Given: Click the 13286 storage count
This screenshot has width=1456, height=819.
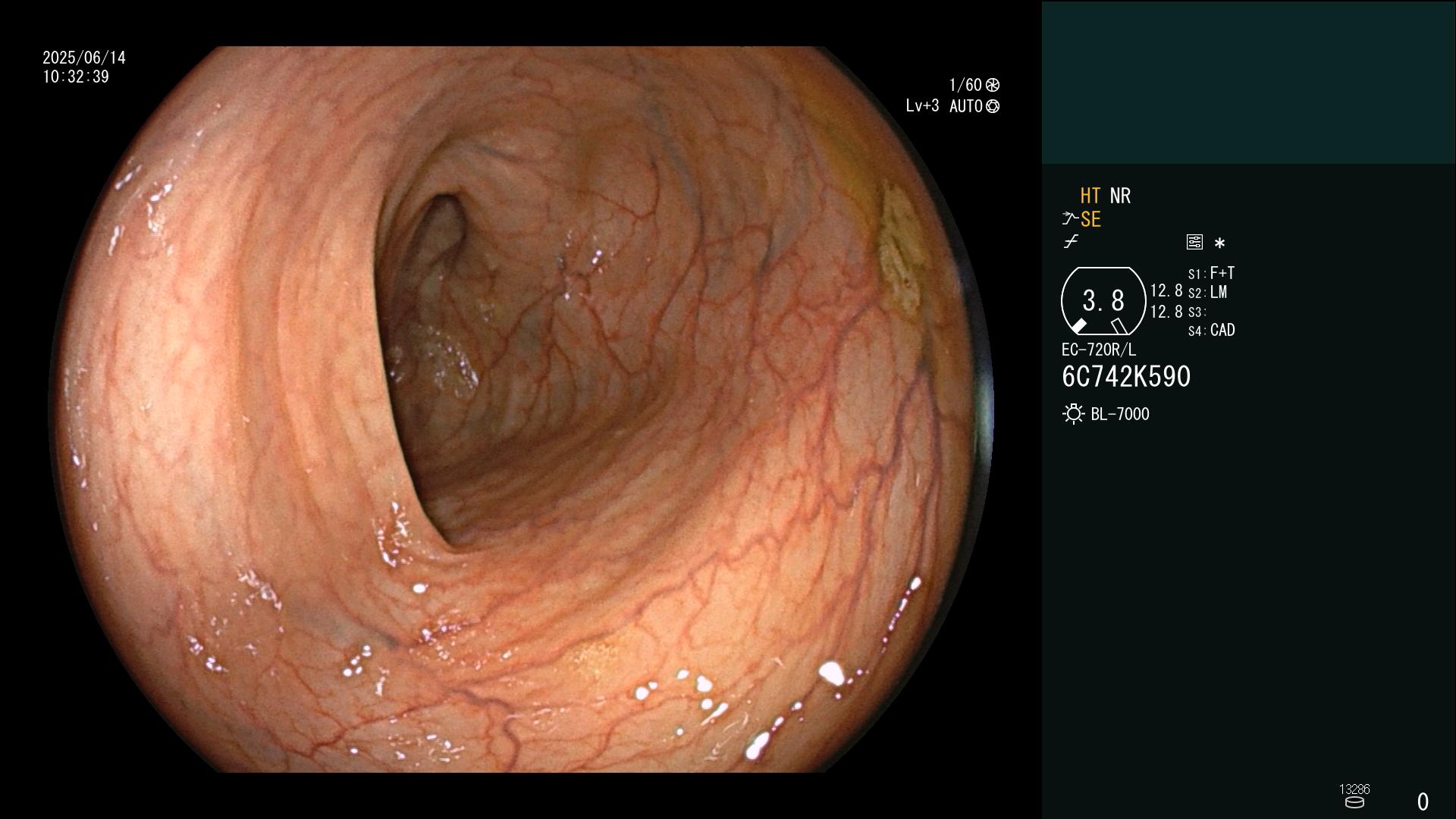Looking at the screenshot, I should point(1354,789).
